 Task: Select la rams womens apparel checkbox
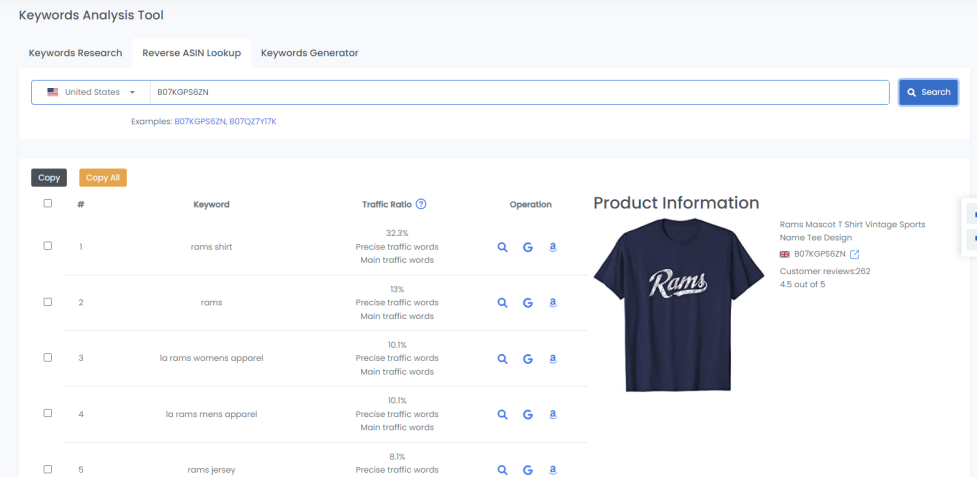click(48, 357)
